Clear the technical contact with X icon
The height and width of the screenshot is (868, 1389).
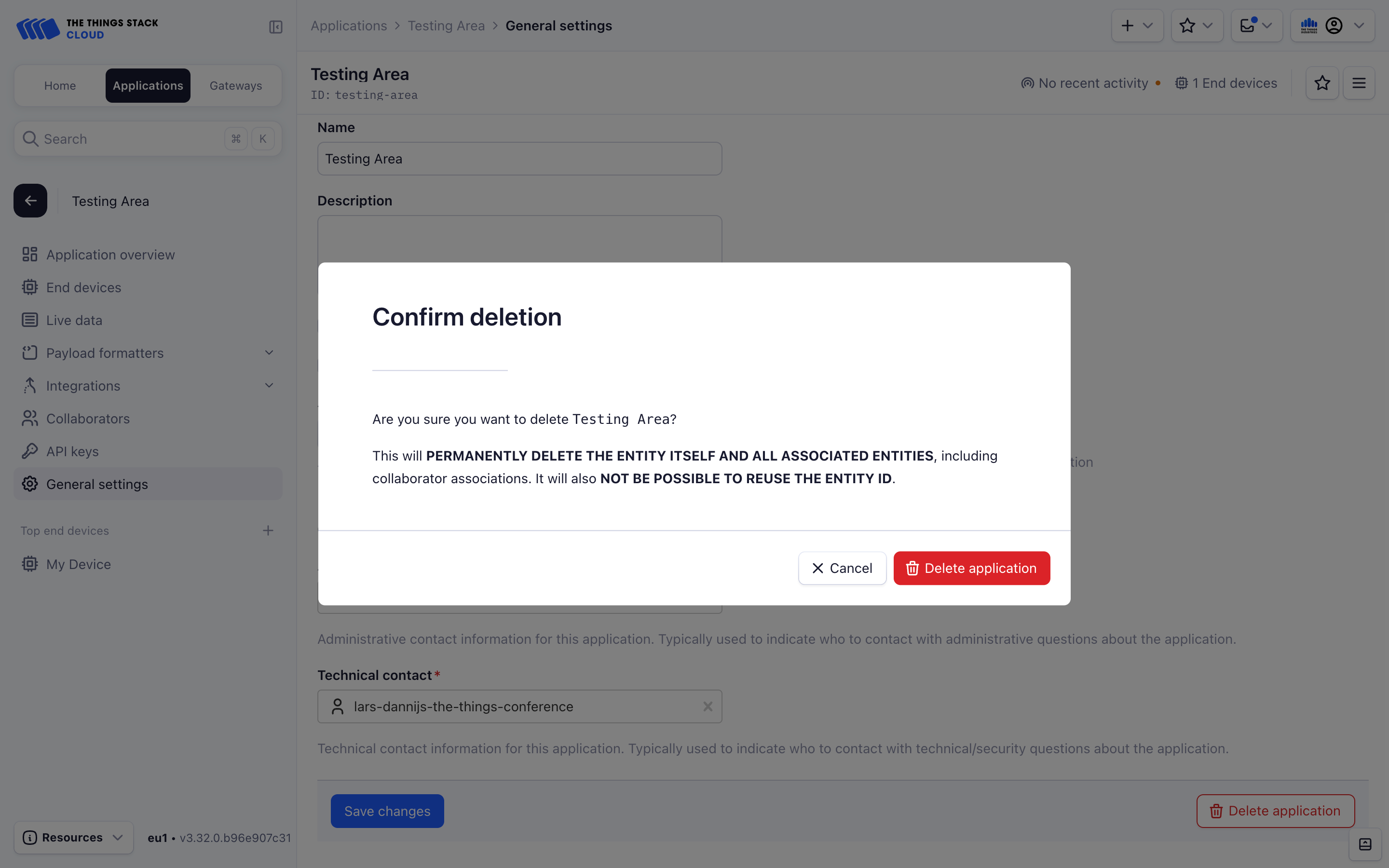708,706
